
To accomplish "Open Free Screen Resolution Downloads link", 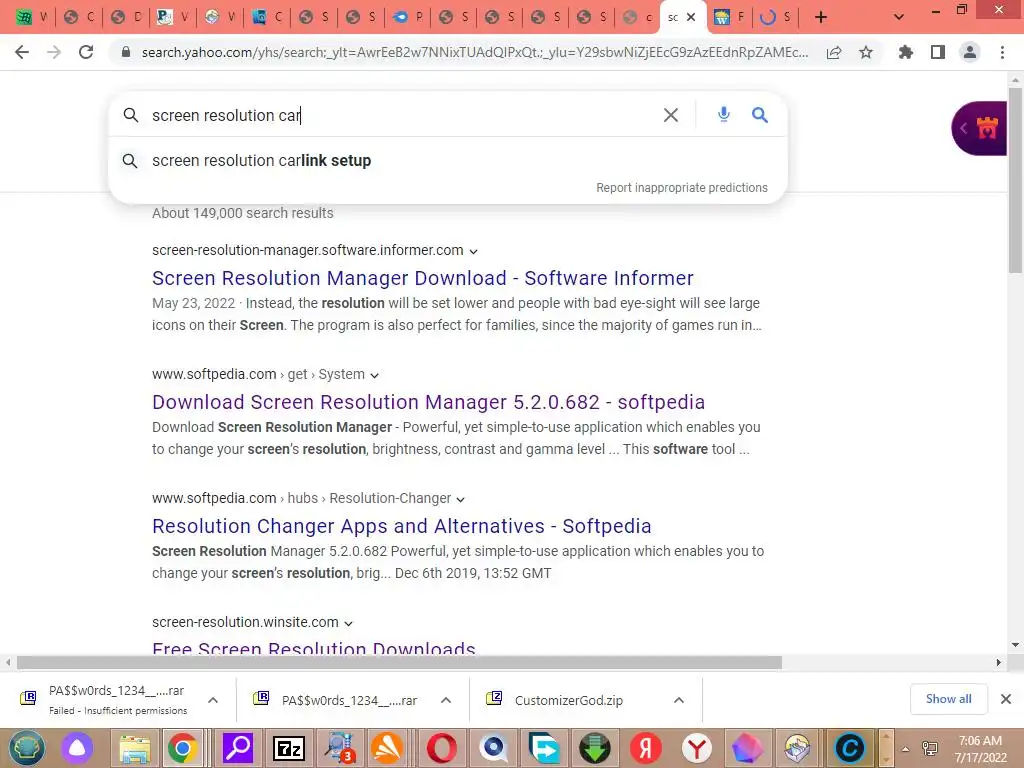I will [313, 647].
